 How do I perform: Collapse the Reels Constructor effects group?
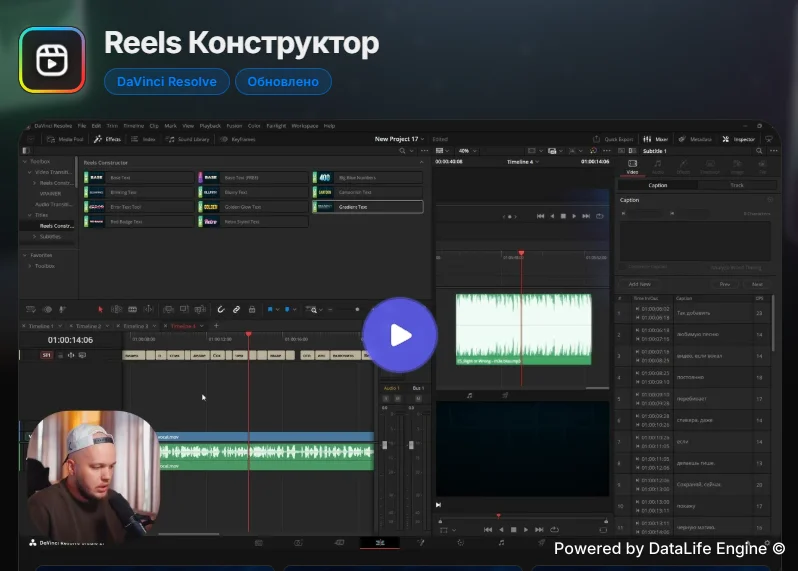(x=421, y=162)
